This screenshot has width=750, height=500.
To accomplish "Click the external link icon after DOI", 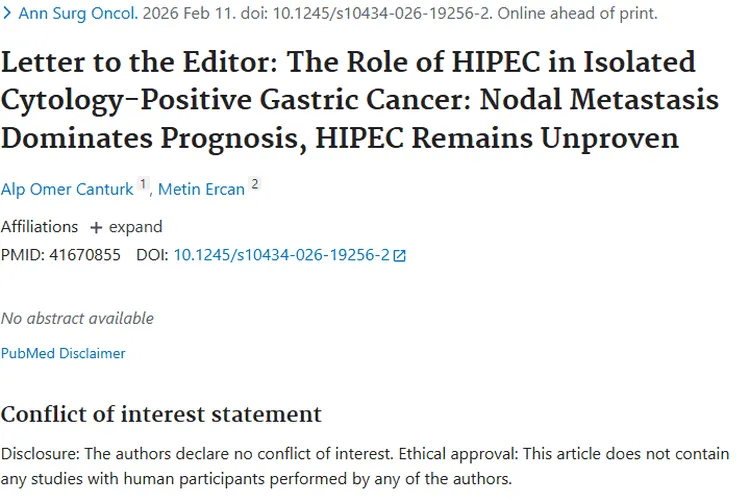I will (x=400, y=256).
